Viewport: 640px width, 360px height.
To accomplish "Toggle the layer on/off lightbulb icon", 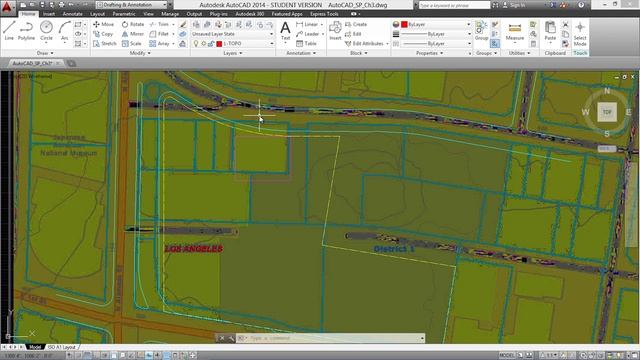I will pyautogui.click(x=196, y=43).
